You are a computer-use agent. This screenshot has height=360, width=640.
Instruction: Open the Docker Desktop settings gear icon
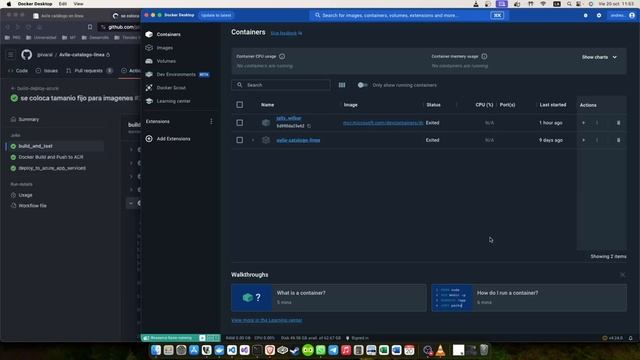point(599,16)
